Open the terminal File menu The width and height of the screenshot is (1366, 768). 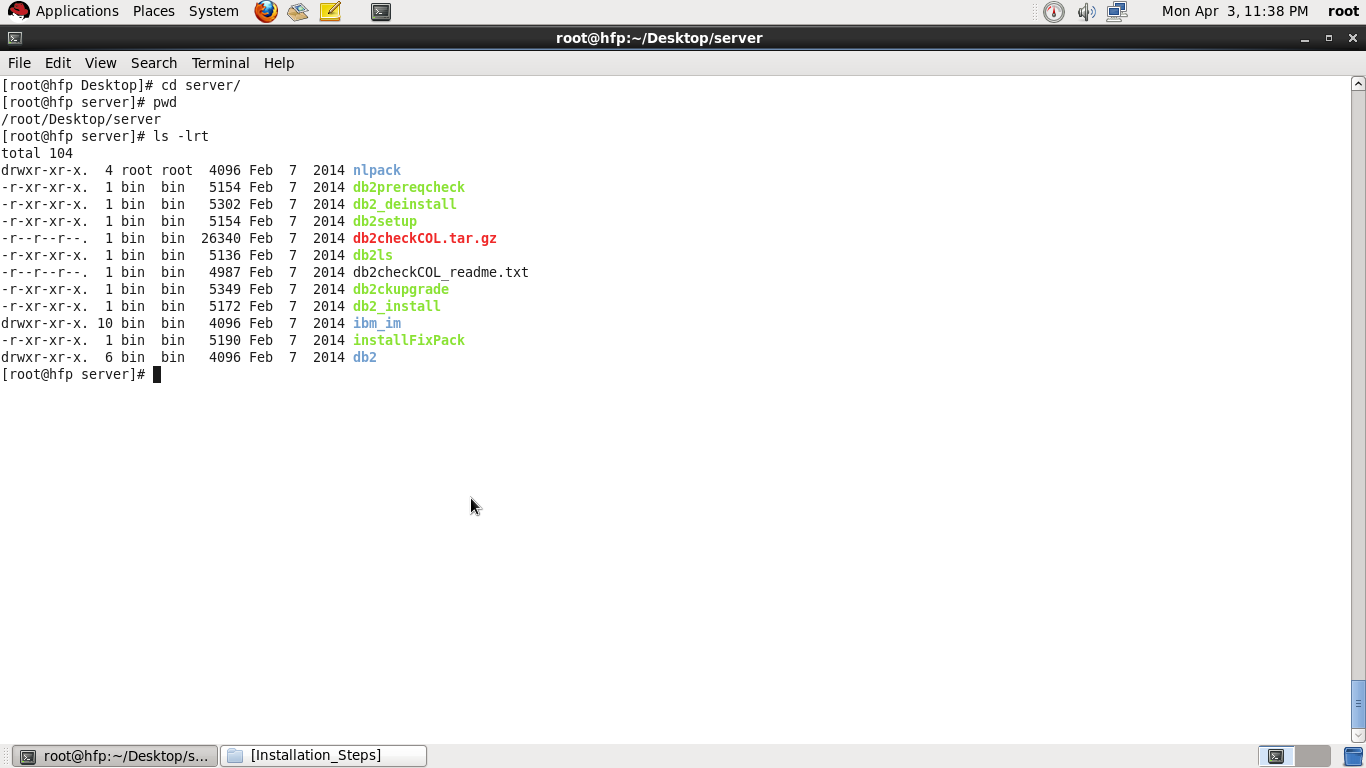(x=19, y=63)
